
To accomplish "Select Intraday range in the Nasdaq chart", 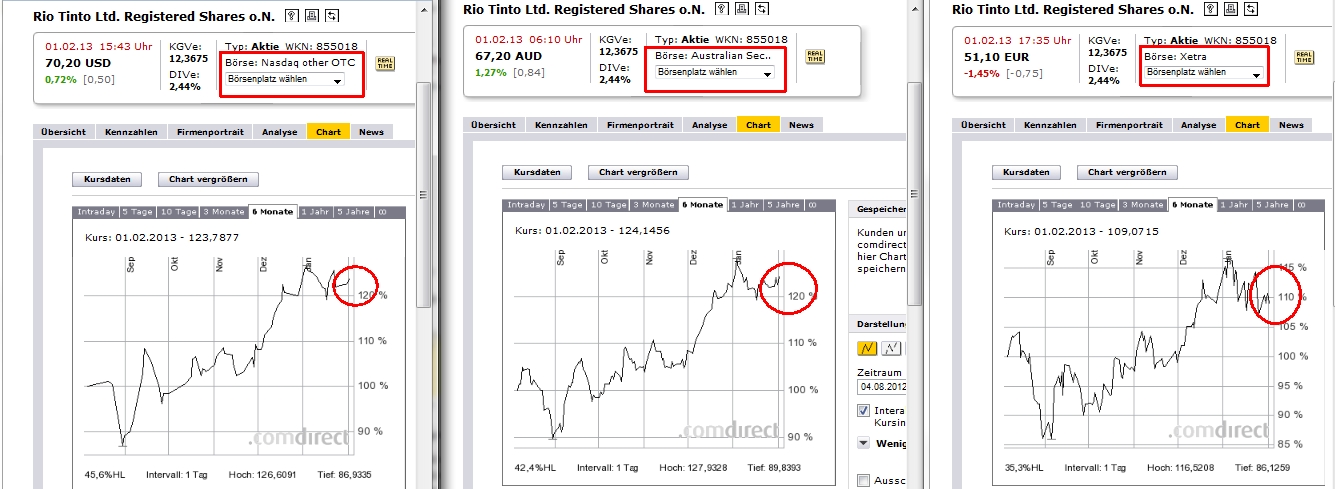I will [95, 212].
